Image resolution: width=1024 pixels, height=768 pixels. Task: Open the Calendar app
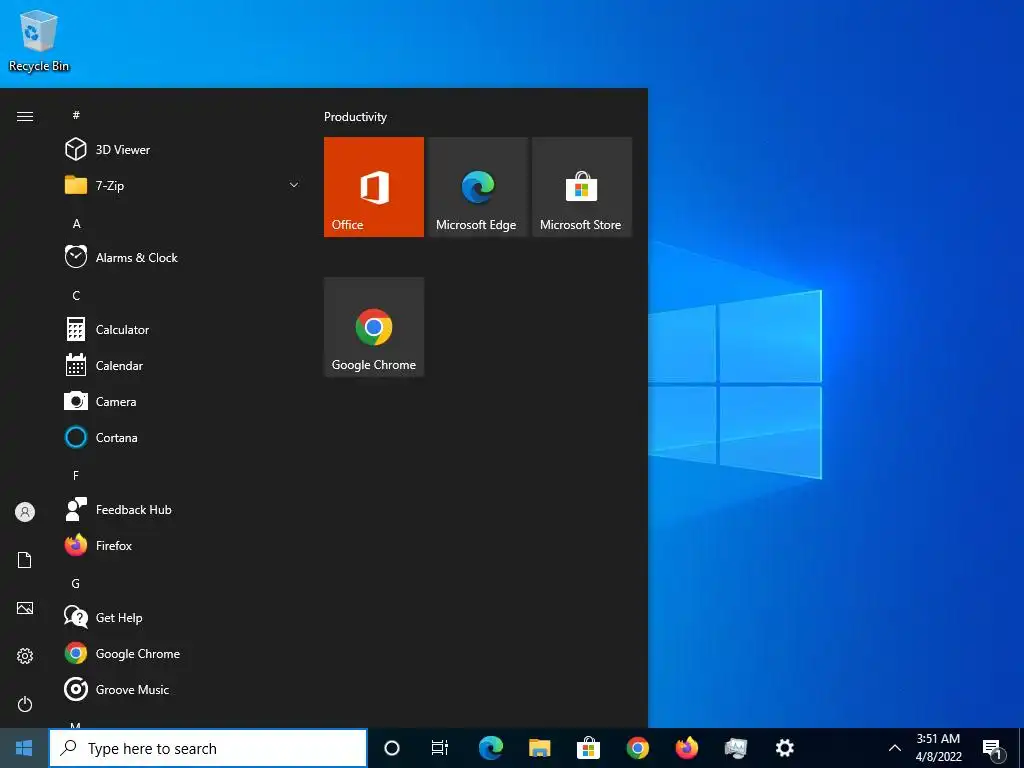(183, 365)
